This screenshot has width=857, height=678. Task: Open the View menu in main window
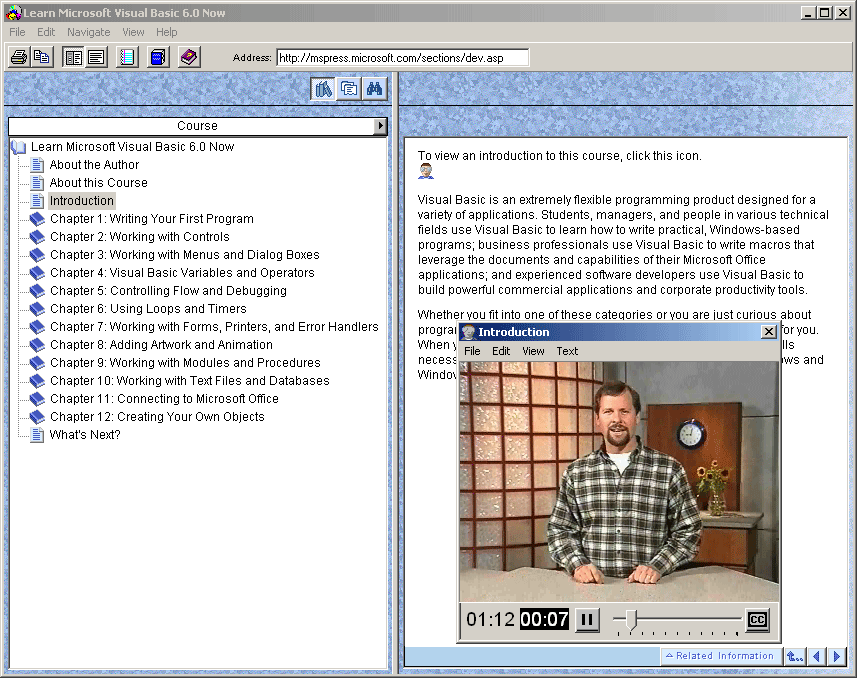133,32
